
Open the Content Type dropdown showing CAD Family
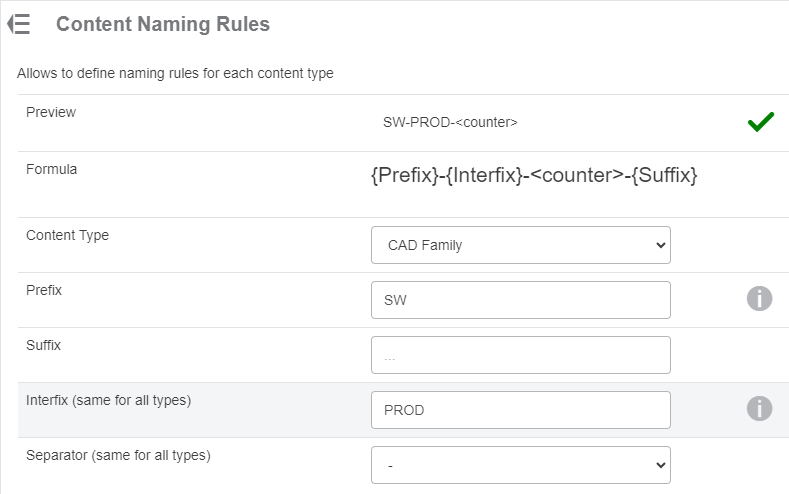pos(520,245)
